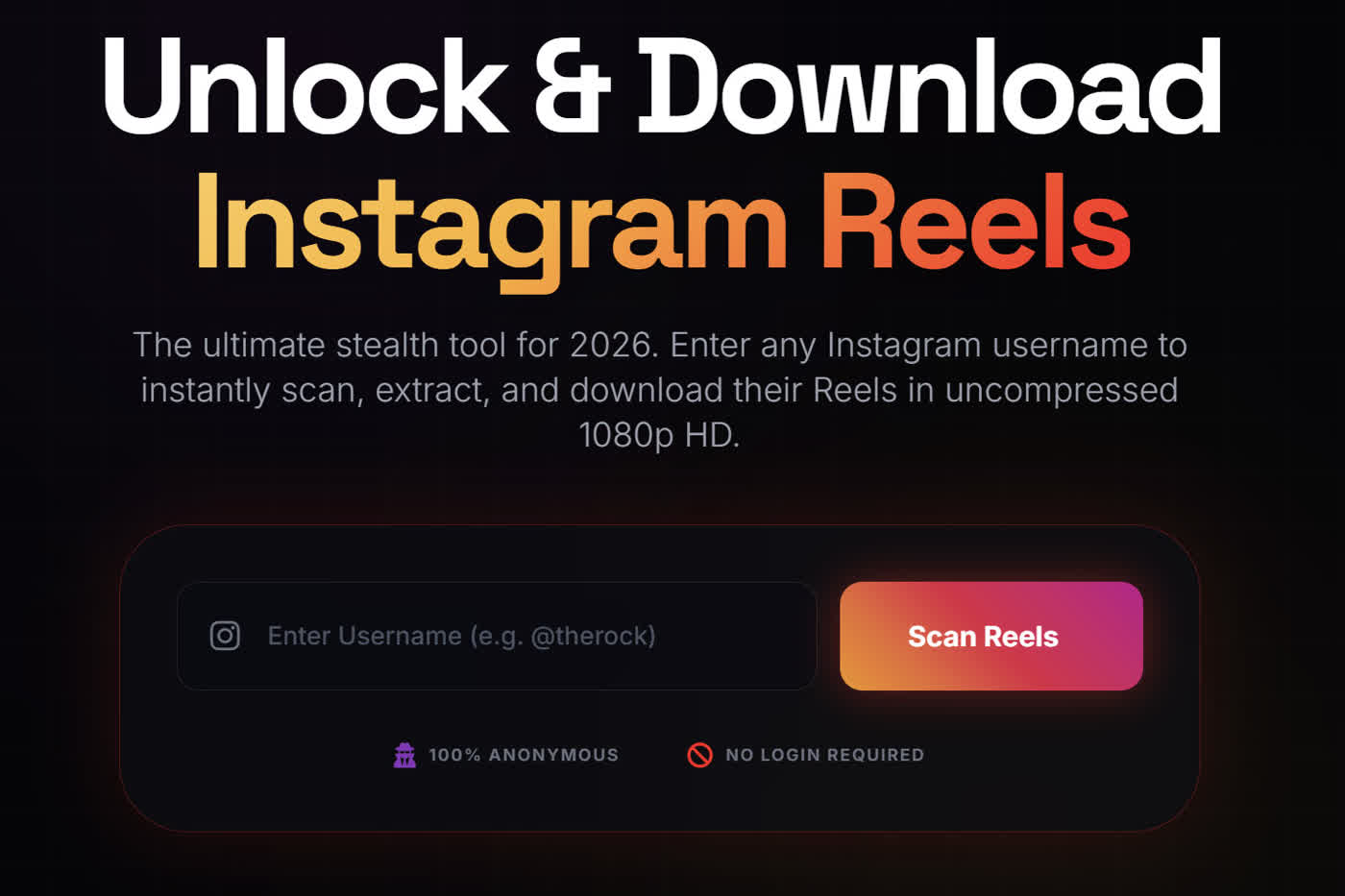Click the 100% ANONYMOUS label
Image resolution: width=1345 pixels, height=896 pixels.
tap(524, 755)
